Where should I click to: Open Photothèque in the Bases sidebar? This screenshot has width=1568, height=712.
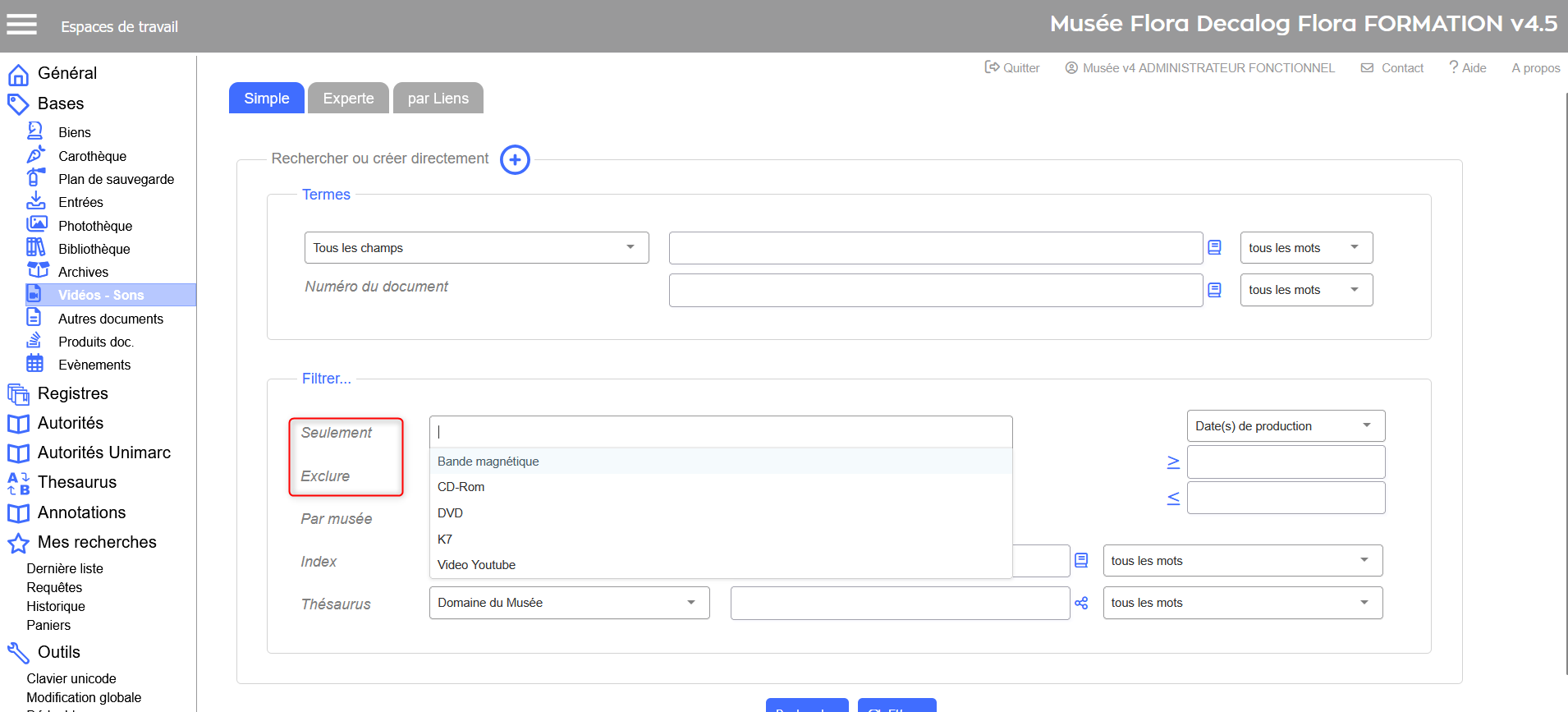click(95, 226)
